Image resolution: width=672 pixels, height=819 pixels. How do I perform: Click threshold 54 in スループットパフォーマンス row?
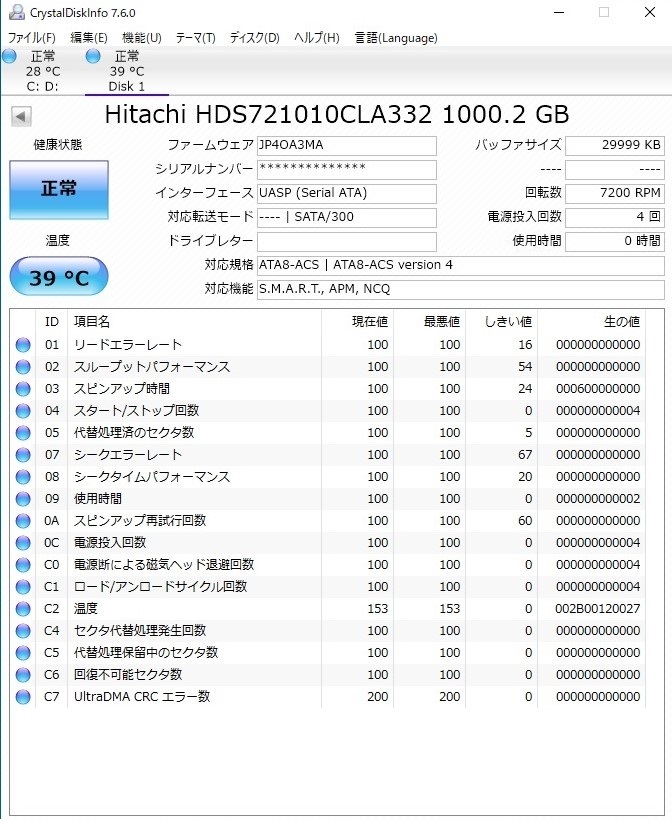pyautogui.click(x=525, y=367)
